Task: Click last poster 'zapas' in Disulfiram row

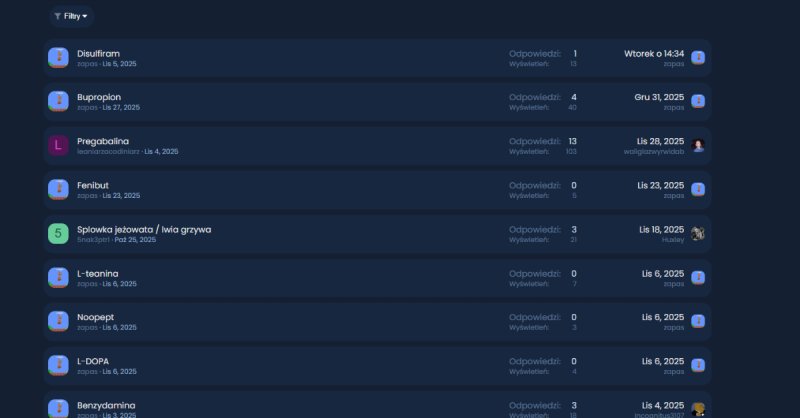Action: click(674, 64)
